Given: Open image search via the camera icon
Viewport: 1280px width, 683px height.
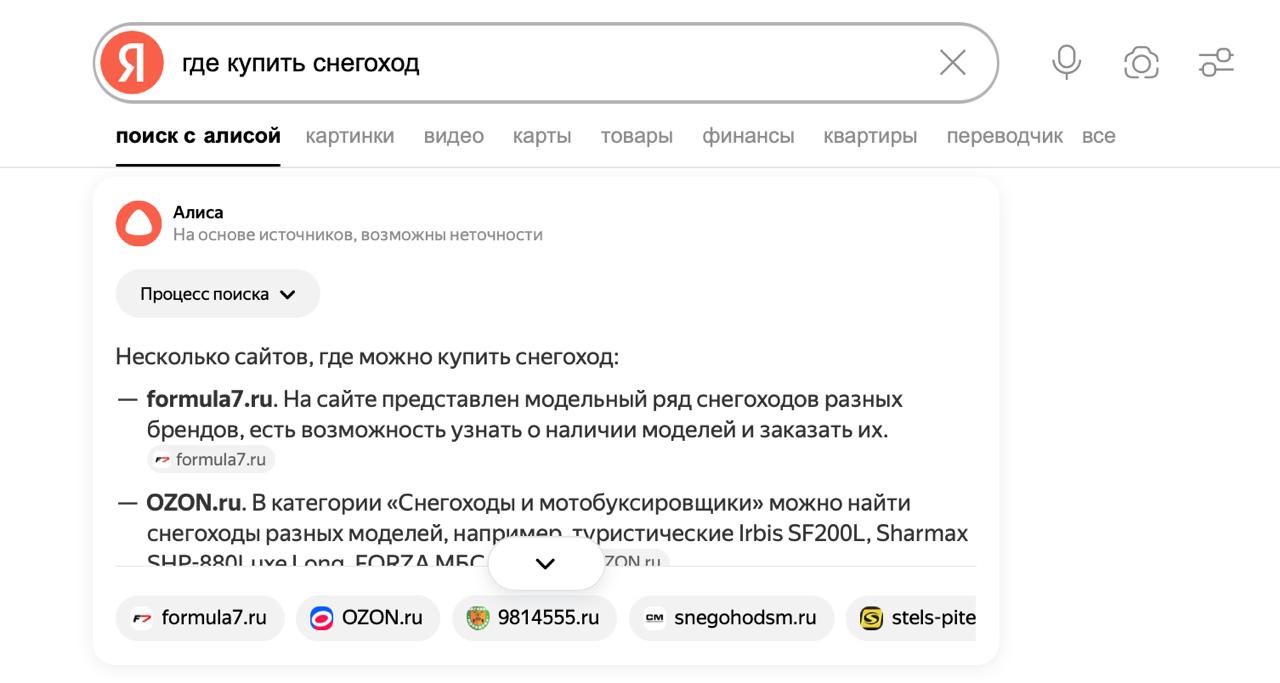Looking at the screenshot, I should [1141, 62].
